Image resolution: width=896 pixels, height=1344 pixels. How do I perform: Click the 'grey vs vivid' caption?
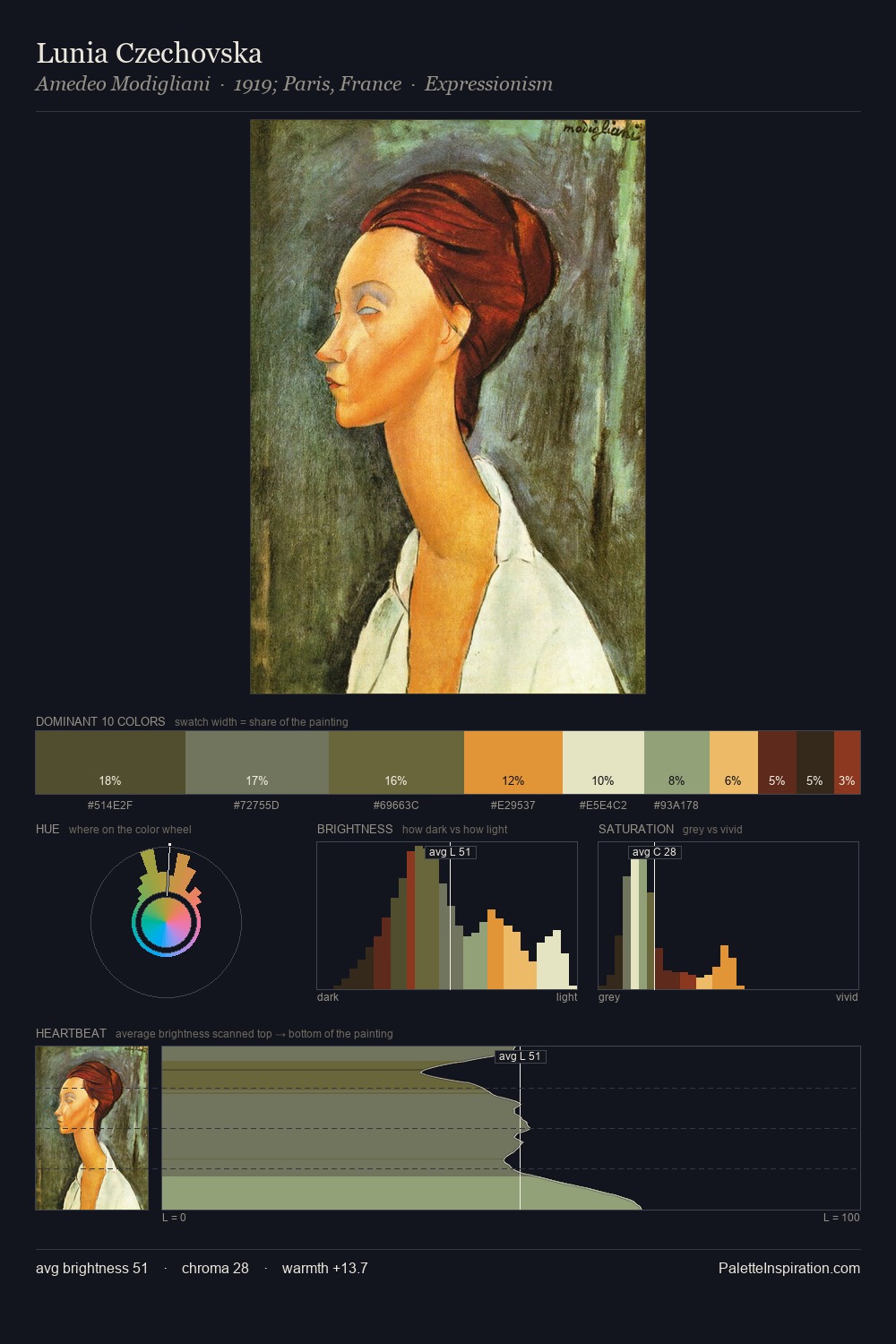712,830
